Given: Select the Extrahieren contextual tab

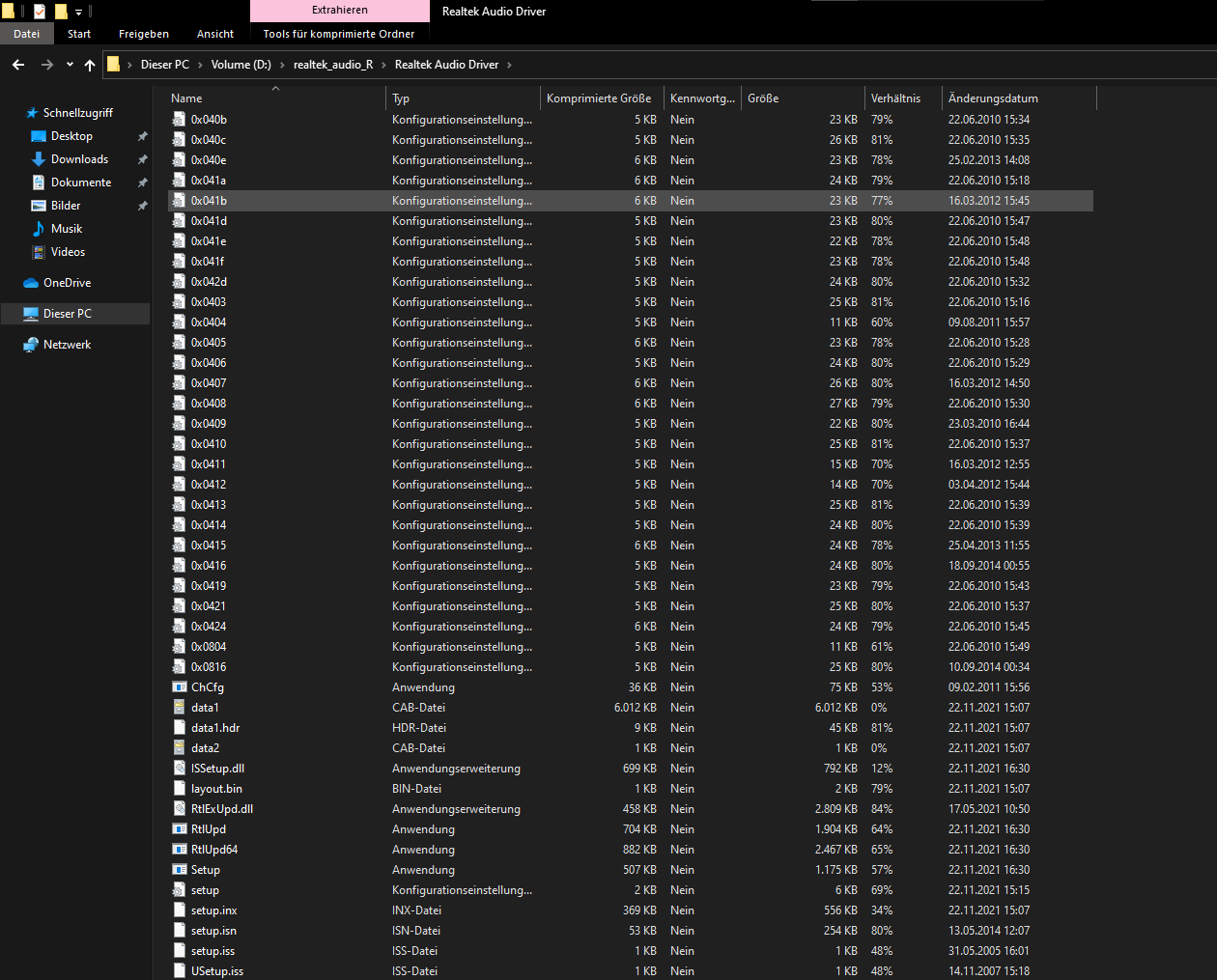Looking at the screenshot, I should click(x=340, y=11).
